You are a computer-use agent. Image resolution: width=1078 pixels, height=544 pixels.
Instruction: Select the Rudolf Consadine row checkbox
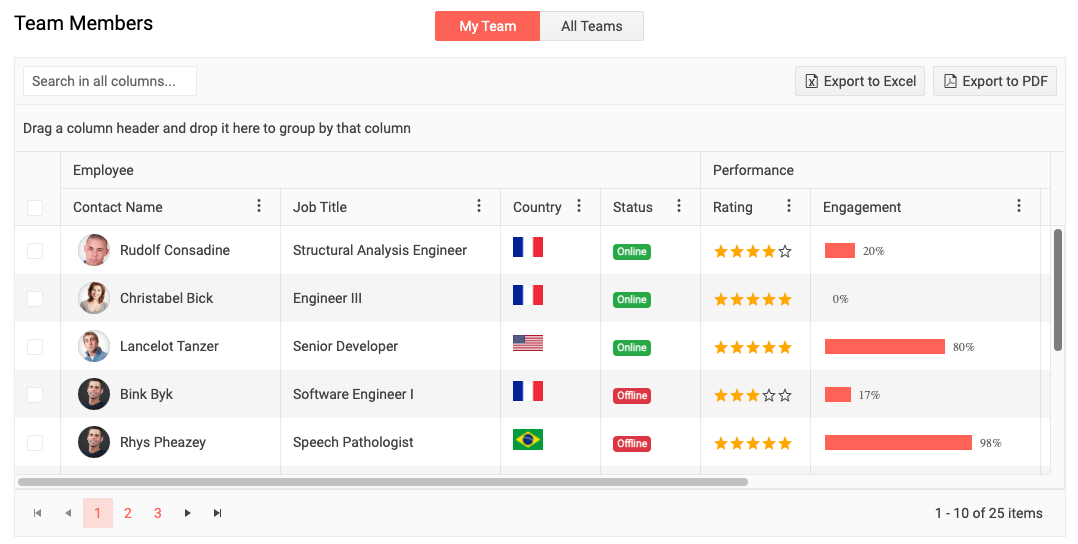pos(35,251)
